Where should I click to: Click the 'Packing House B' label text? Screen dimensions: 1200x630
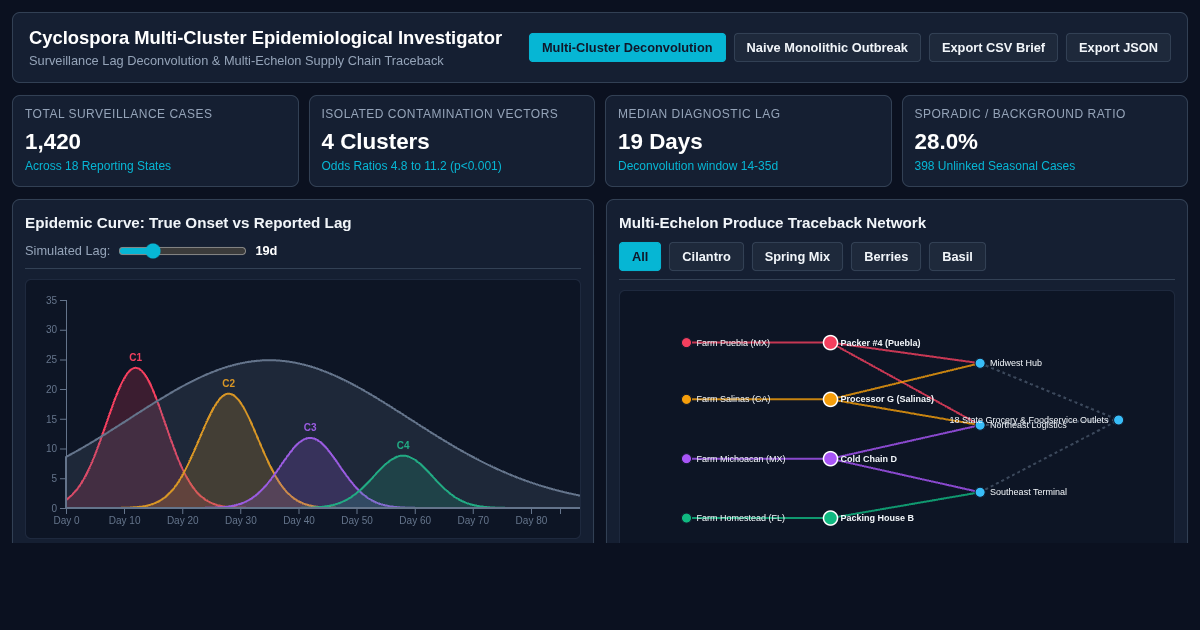(x=877, y=518)
